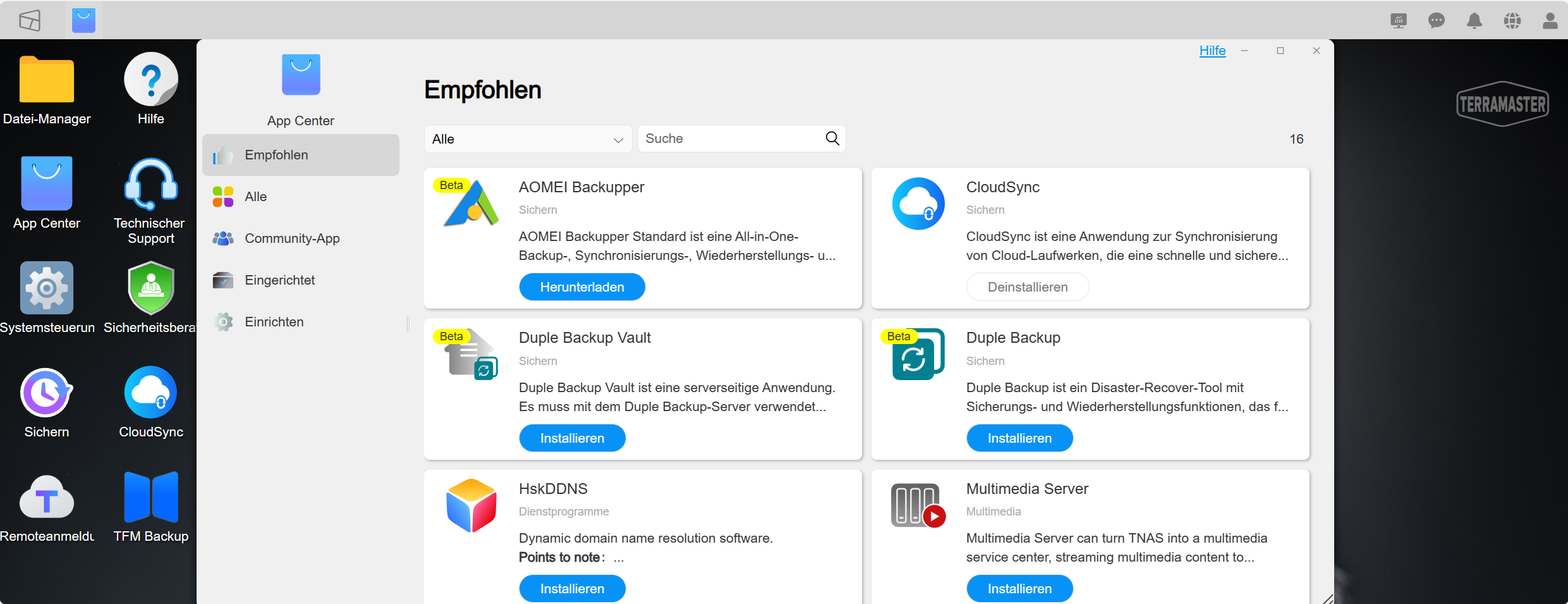Image resolution: width=1568 pixels, height=604 pixels.
Task: Switch to Eingerichtet in the sidebar
Action: (279, 280)
